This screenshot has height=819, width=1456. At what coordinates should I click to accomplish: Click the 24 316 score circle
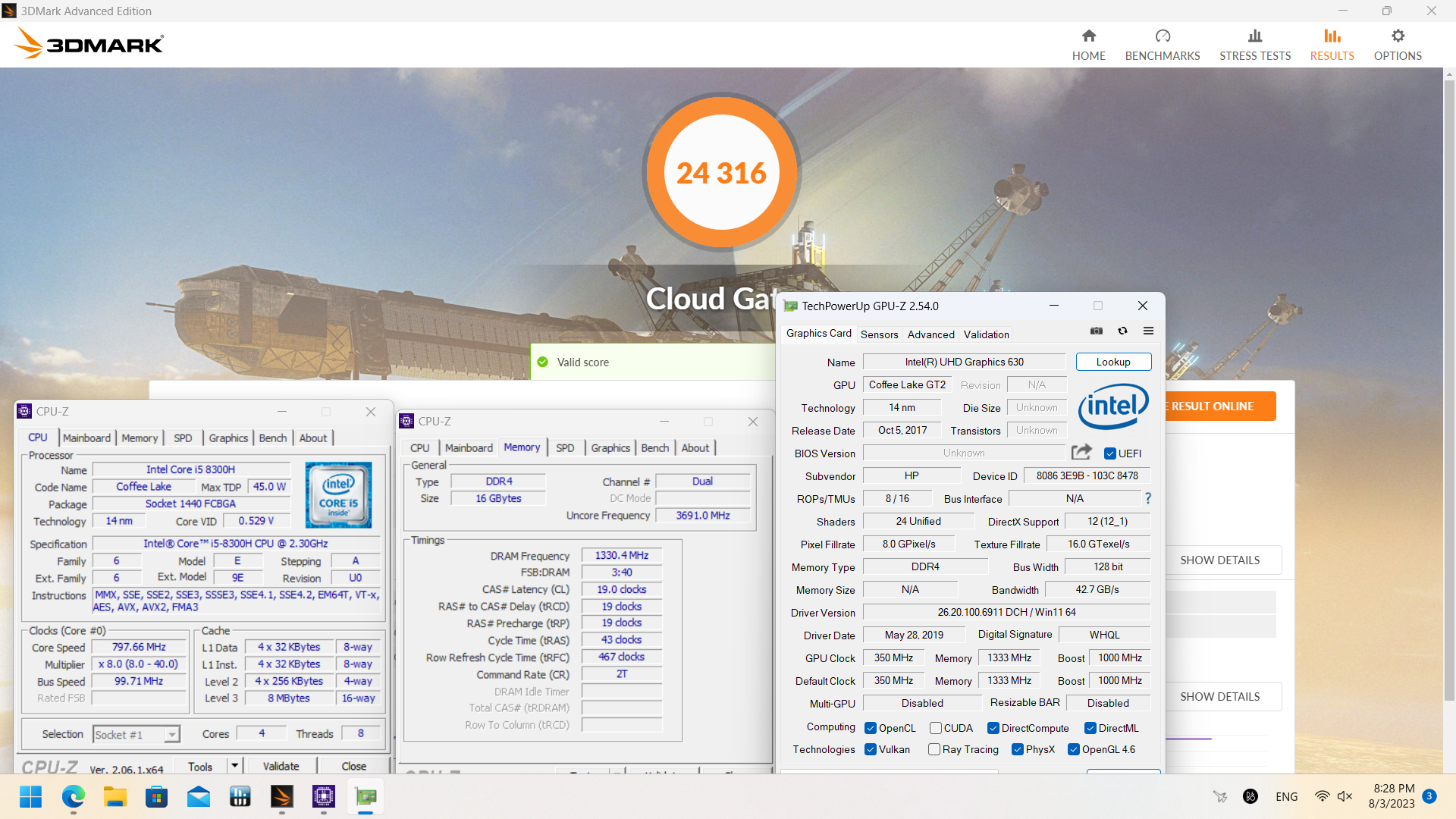(721, 172)
